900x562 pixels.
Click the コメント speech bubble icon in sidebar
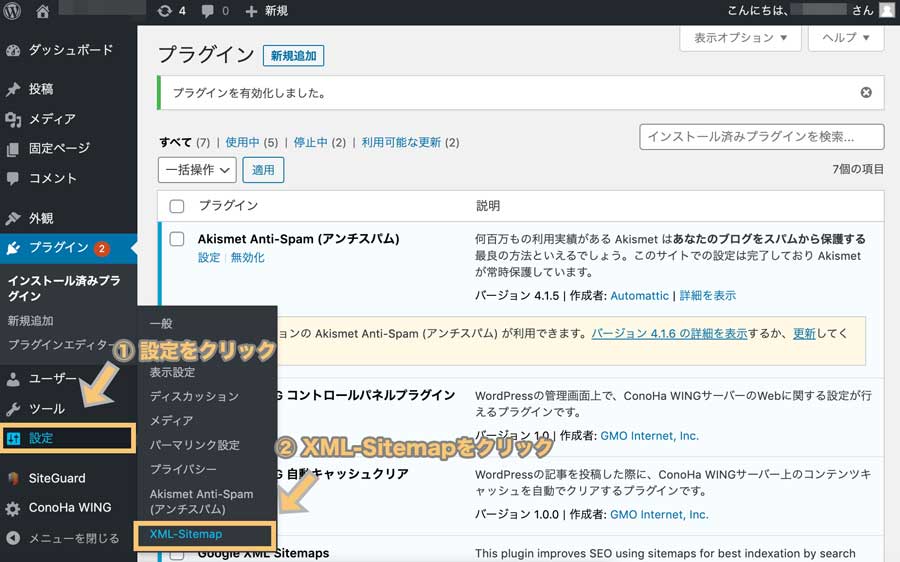pos(13,179)
